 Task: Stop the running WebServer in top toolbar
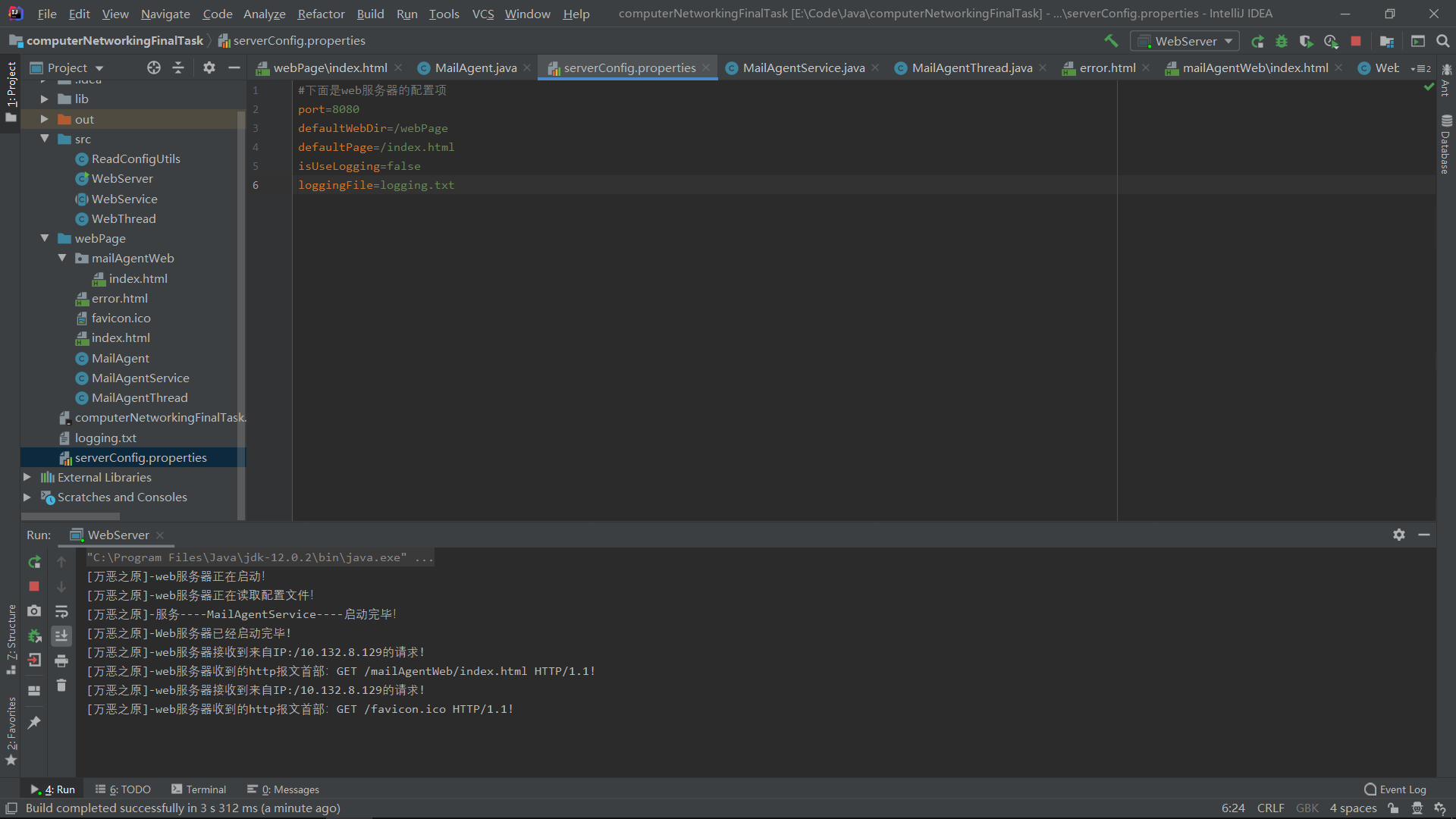(1356, 41)
